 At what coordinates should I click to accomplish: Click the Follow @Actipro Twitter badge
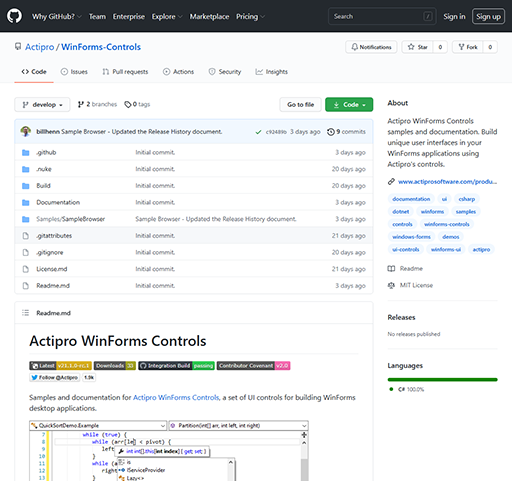pyautogui.click(x=55, y=378)
